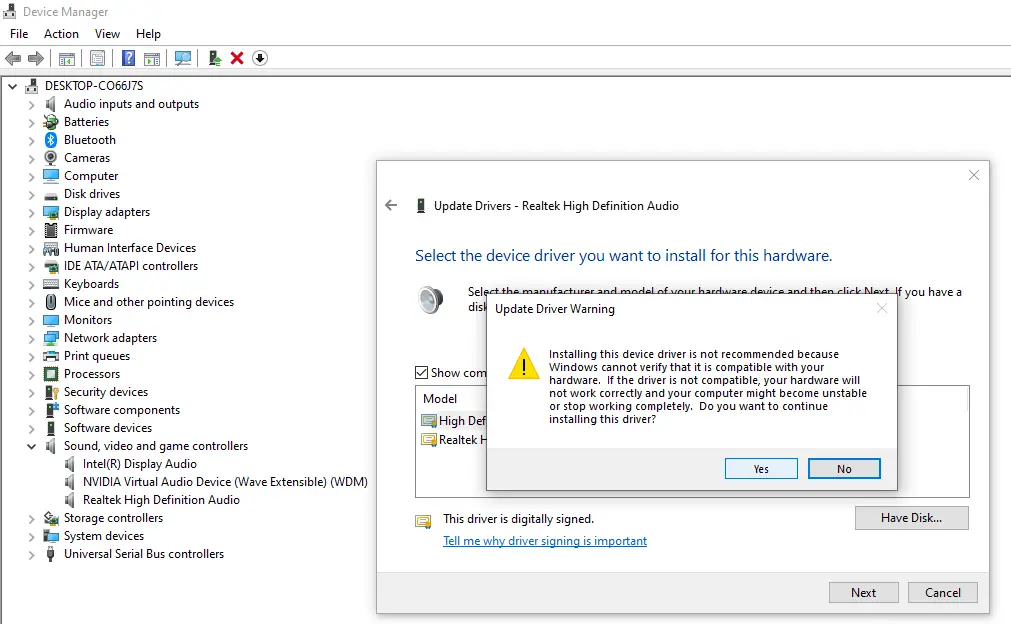Click Cancel in Update Drivers dialog
This screenshot has height=624, width=1011.
(x=943, y=592)
